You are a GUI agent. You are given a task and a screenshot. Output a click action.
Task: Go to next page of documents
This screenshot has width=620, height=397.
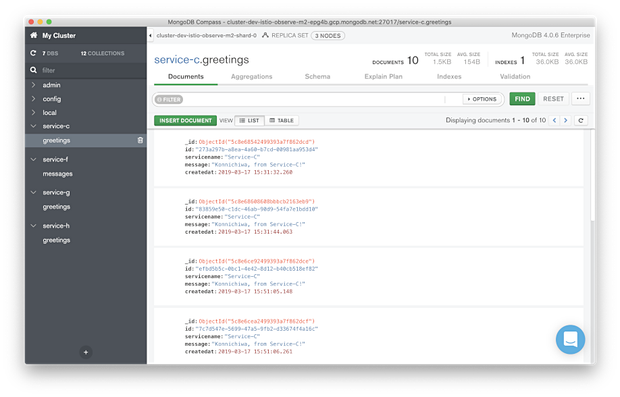565,120
